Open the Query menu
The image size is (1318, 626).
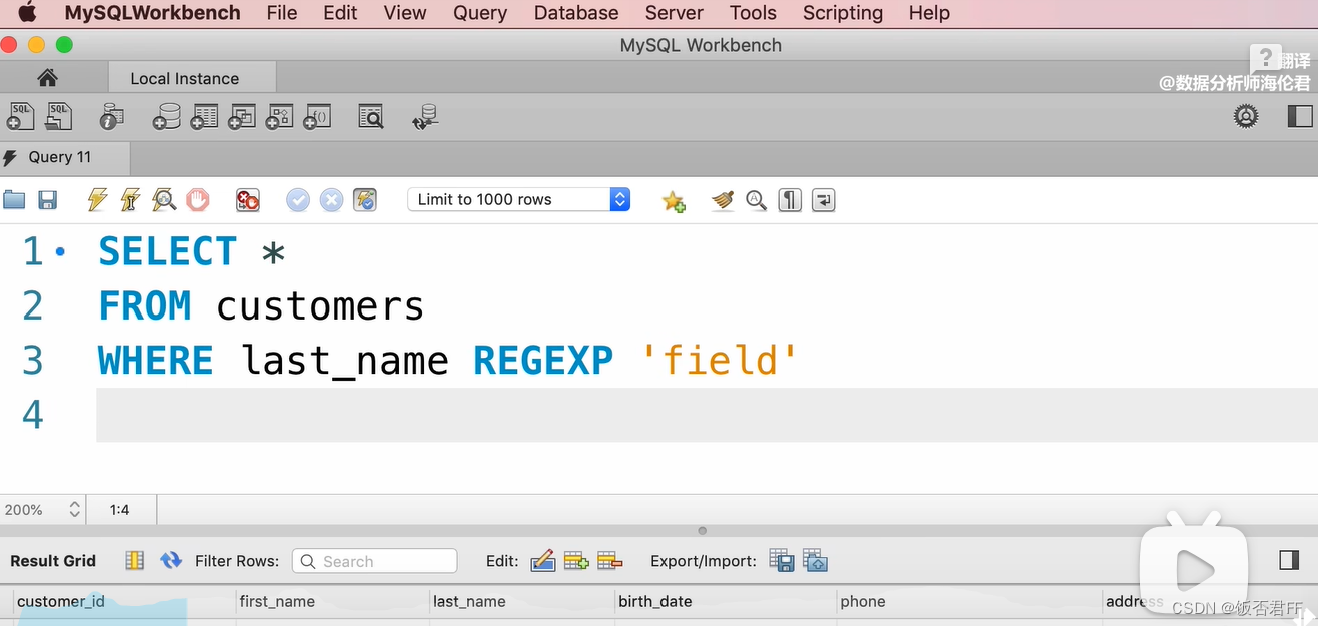point(480,13)
